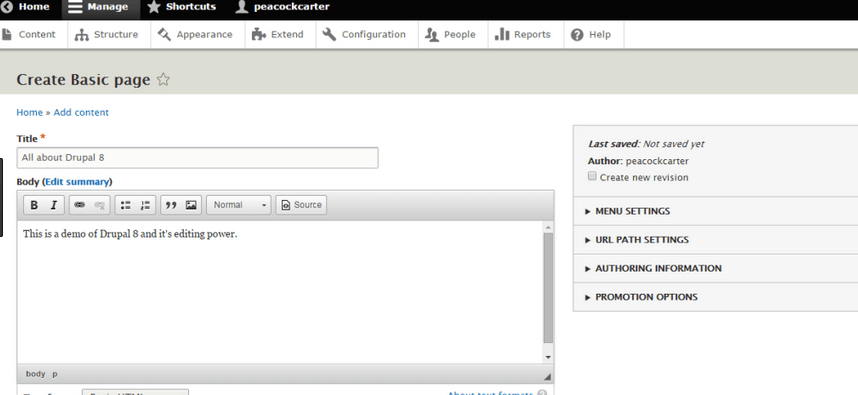
Task: Open the Configuration admin section
Action: 364,34
